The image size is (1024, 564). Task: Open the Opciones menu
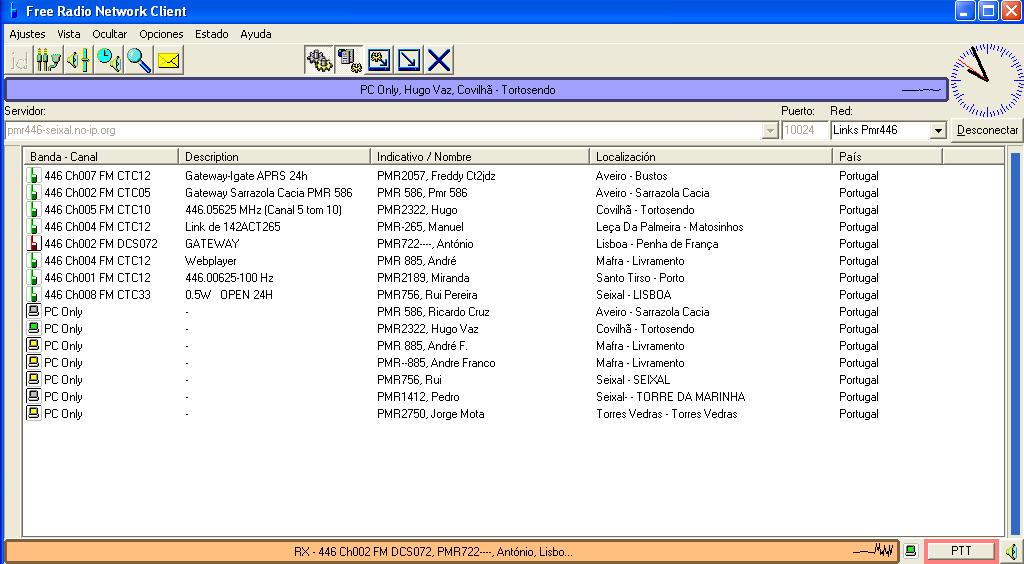coord(161,34)
